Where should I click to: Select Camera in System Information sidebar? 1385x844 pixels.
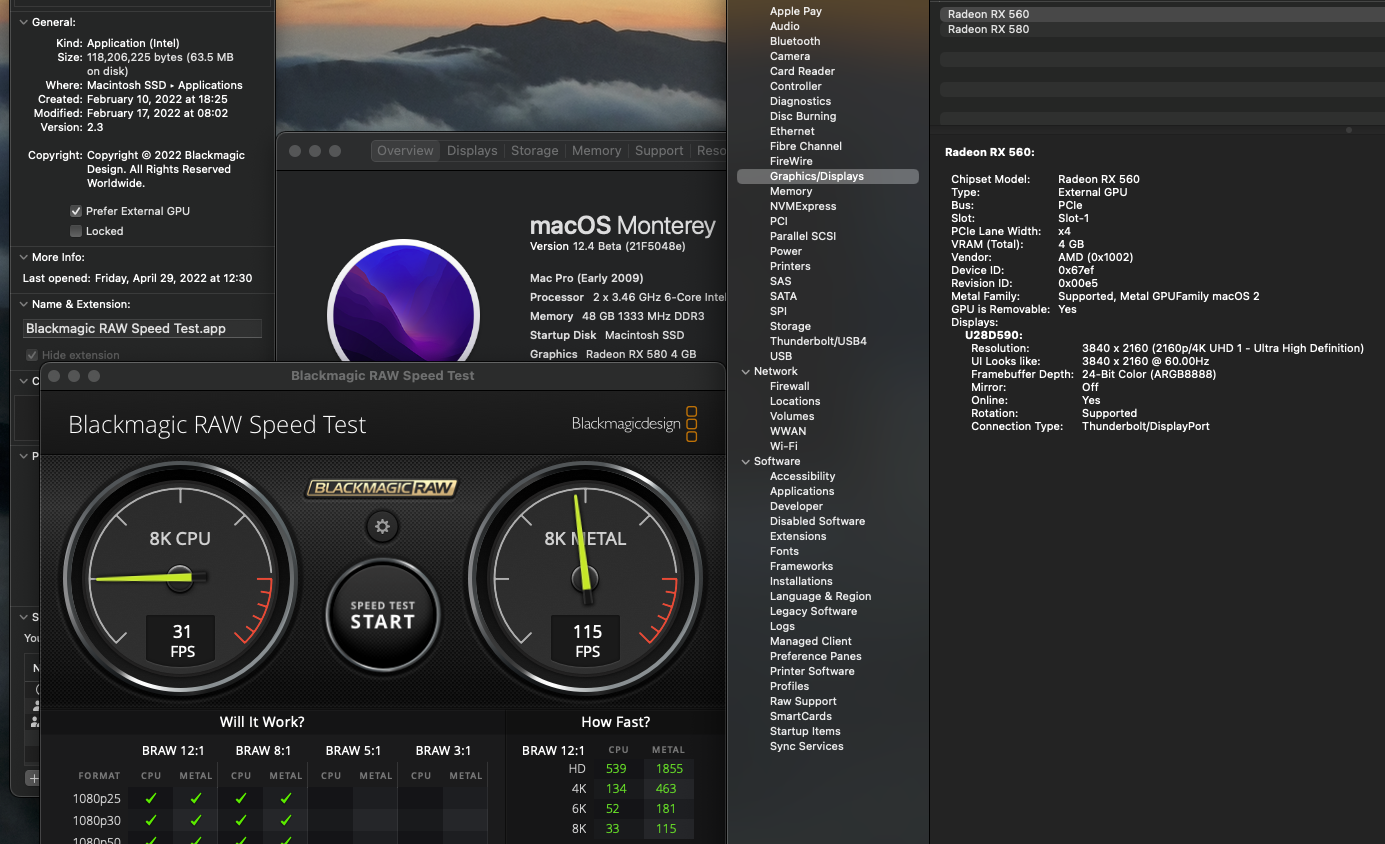point(790,56)
